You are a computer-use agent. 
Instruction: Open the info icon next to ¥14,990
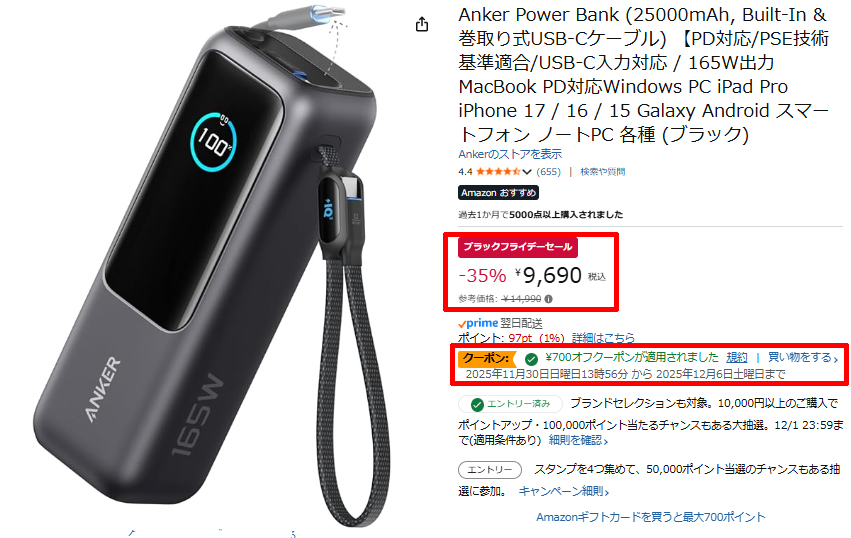pyautogui.click(x=549, y=299)
